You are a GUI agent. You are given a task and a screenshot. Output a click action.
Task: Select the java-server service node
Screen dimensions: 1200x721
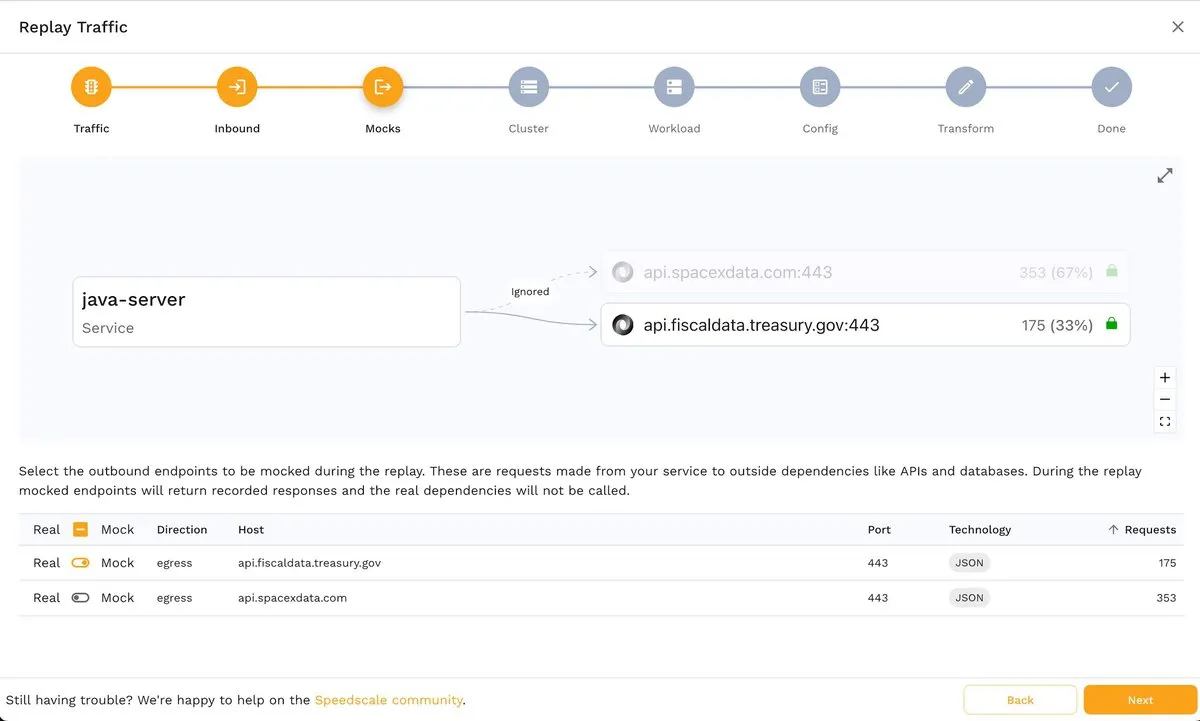point(266,312)
